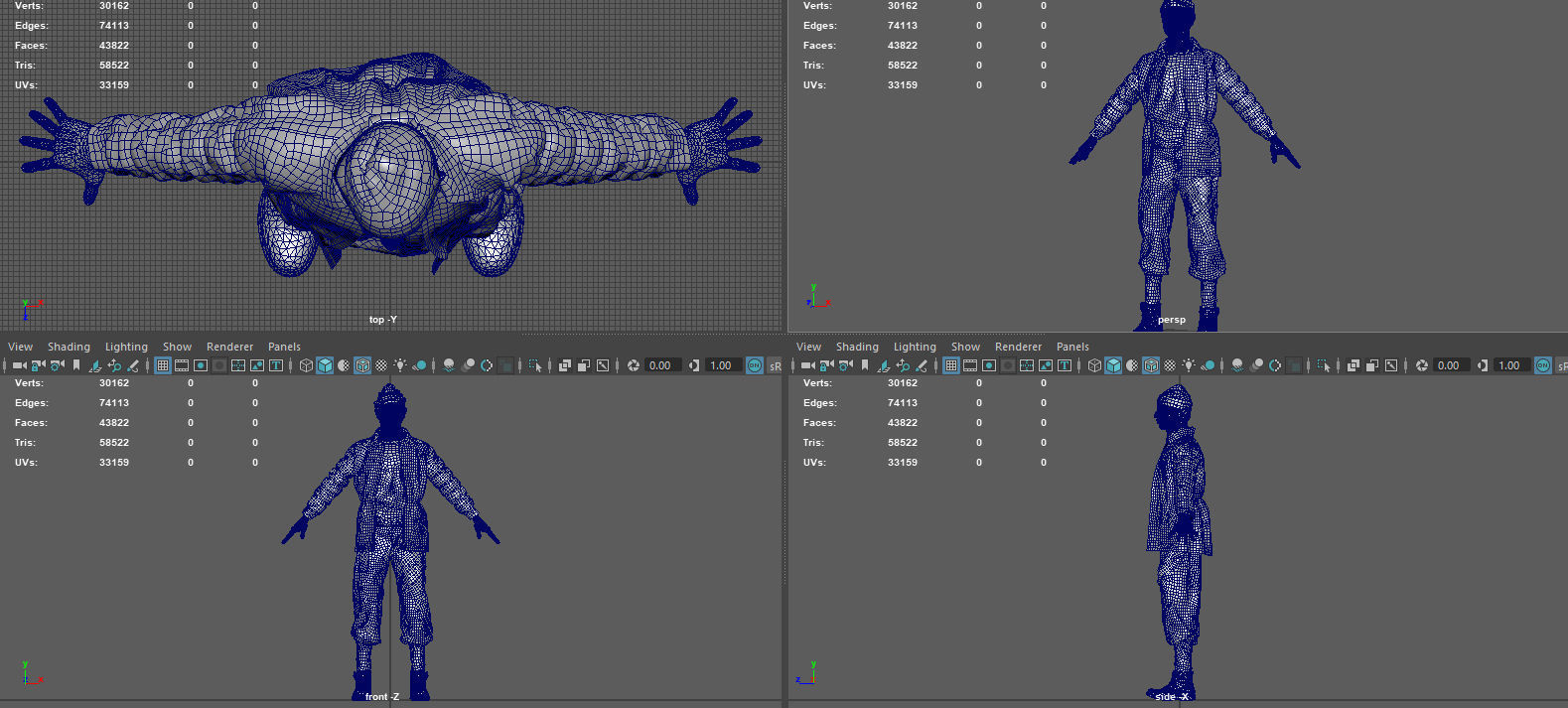Click Select Camera icon in front -Z panel
The image size is (1568, 708).
20,365
